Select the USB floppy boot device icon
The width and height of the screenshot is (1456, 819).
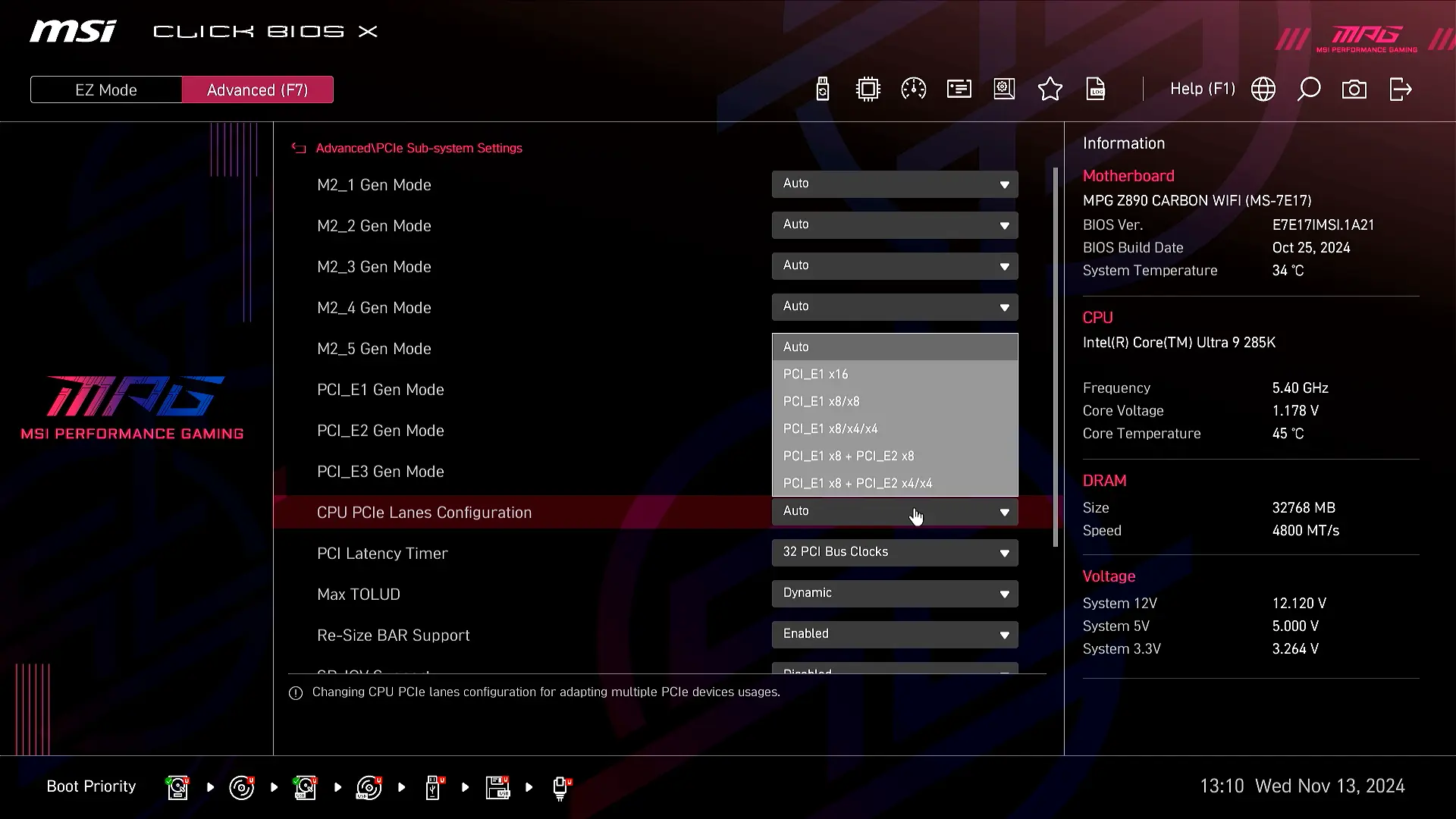click(x=497, y=787)
